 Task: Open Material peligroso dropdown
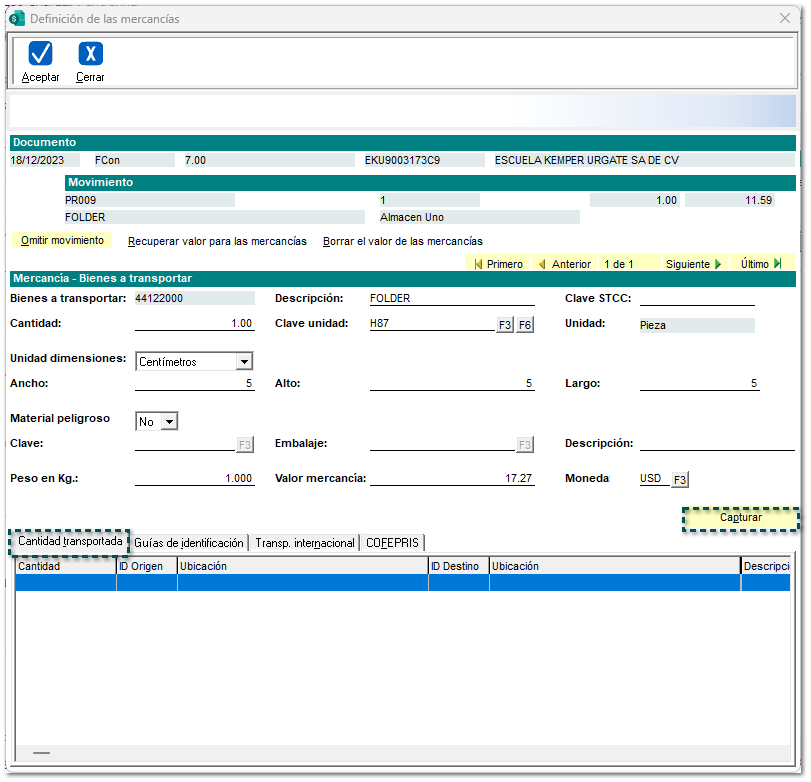(168, 422)
